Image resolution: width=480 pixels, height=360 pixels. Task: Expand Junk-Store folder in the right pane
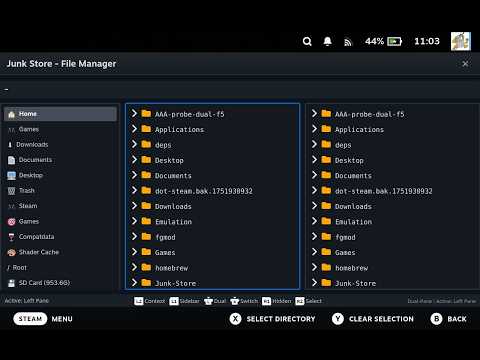click(x=314, y=283)
